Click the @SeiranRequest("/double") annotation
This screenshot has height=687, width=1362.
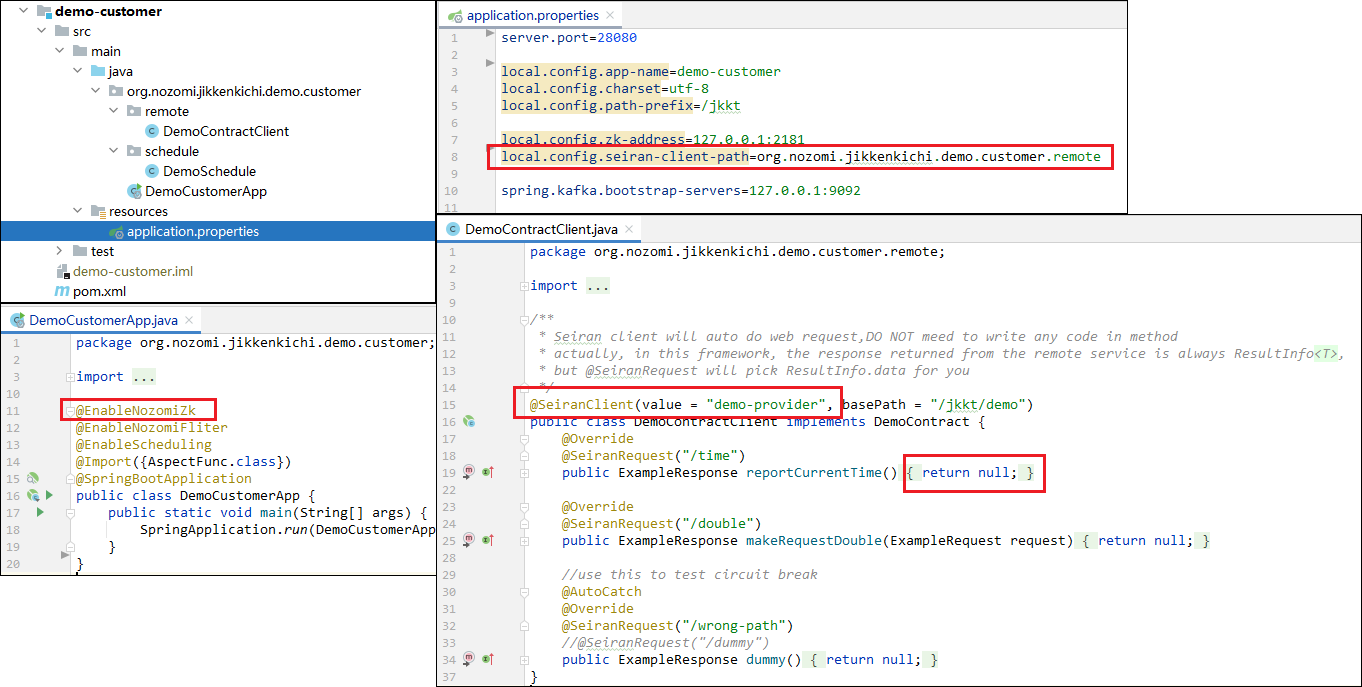coord(661,523)
